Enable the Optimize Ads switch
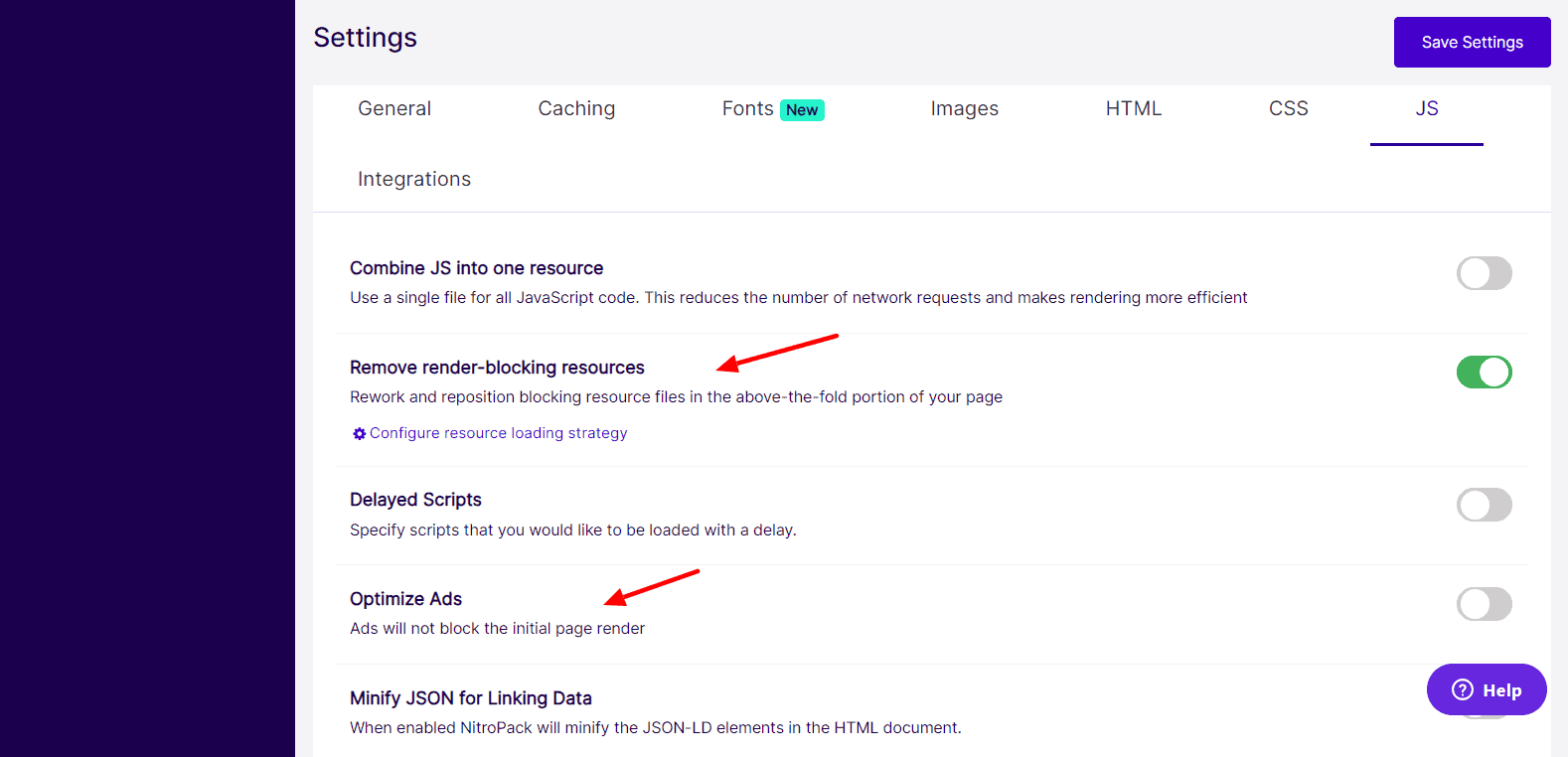This screenshot has width=1568, height=757. (1485, 604)
